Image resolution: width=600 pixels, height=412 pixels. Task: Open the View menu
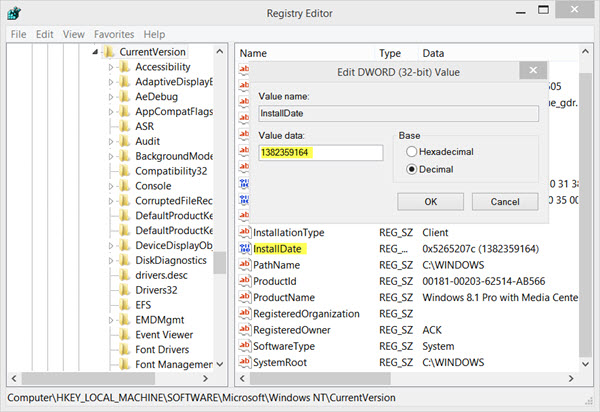coord(73,34)
